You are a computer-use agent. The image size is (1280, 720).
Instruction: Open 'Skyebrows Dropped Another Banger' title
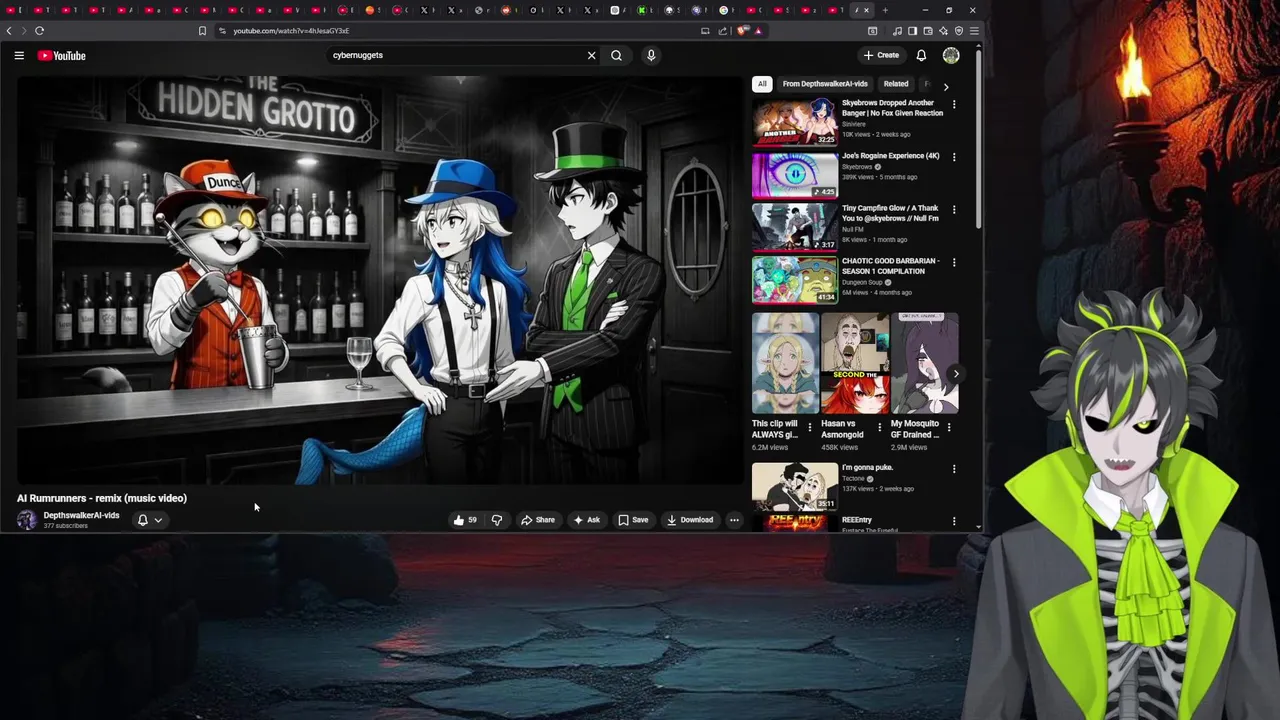pyautogui.click(x=892, y=108)
